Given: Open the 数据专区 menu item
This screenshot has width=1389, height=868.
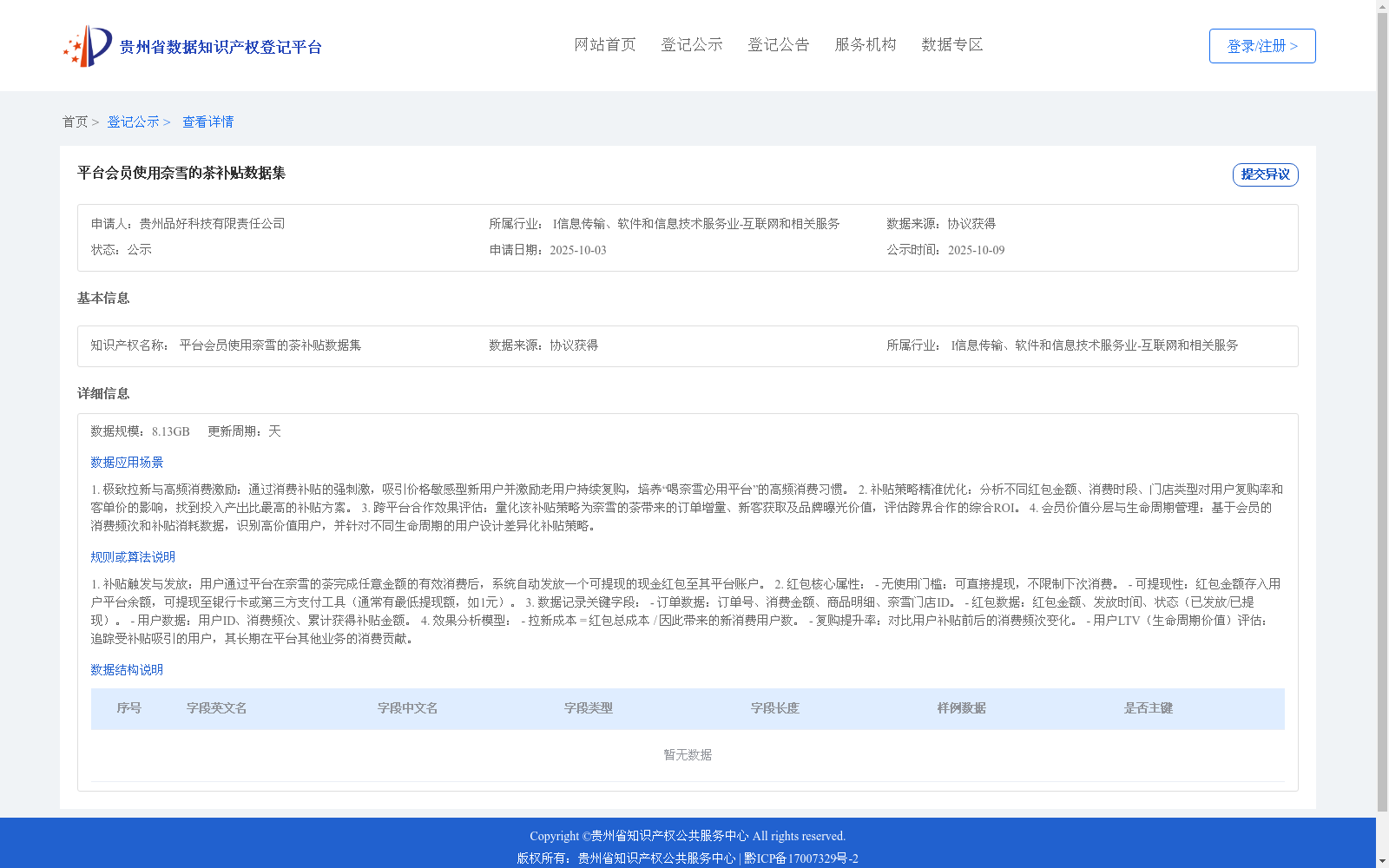Looking at the screenshot, I should (952, 45).
